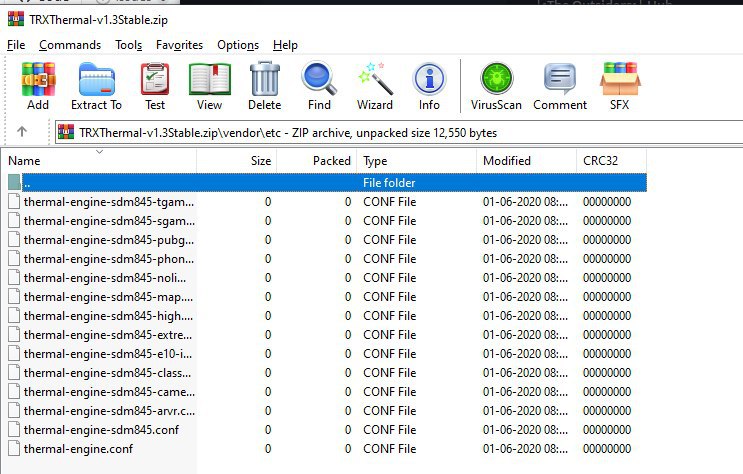The height and width of the screenshot is (474, 743).
Task: Click file icon of thermal-engine-sdm845-arvr
Action: [14, 410]
